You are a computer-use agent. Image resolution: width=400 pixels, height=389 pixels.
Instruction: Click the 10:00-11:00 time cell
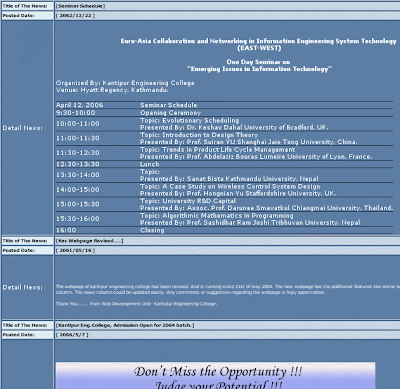(x=78, y=124)
